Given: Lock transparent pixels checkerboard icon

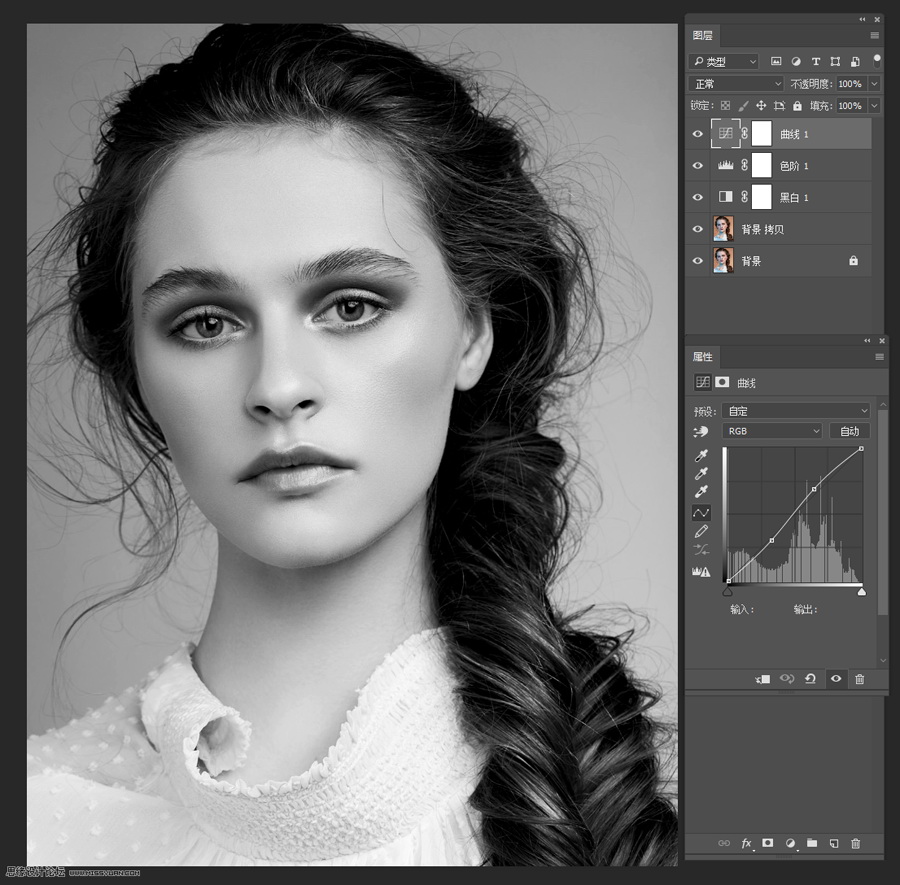Looking at the screenshot, I should [726, 106].
